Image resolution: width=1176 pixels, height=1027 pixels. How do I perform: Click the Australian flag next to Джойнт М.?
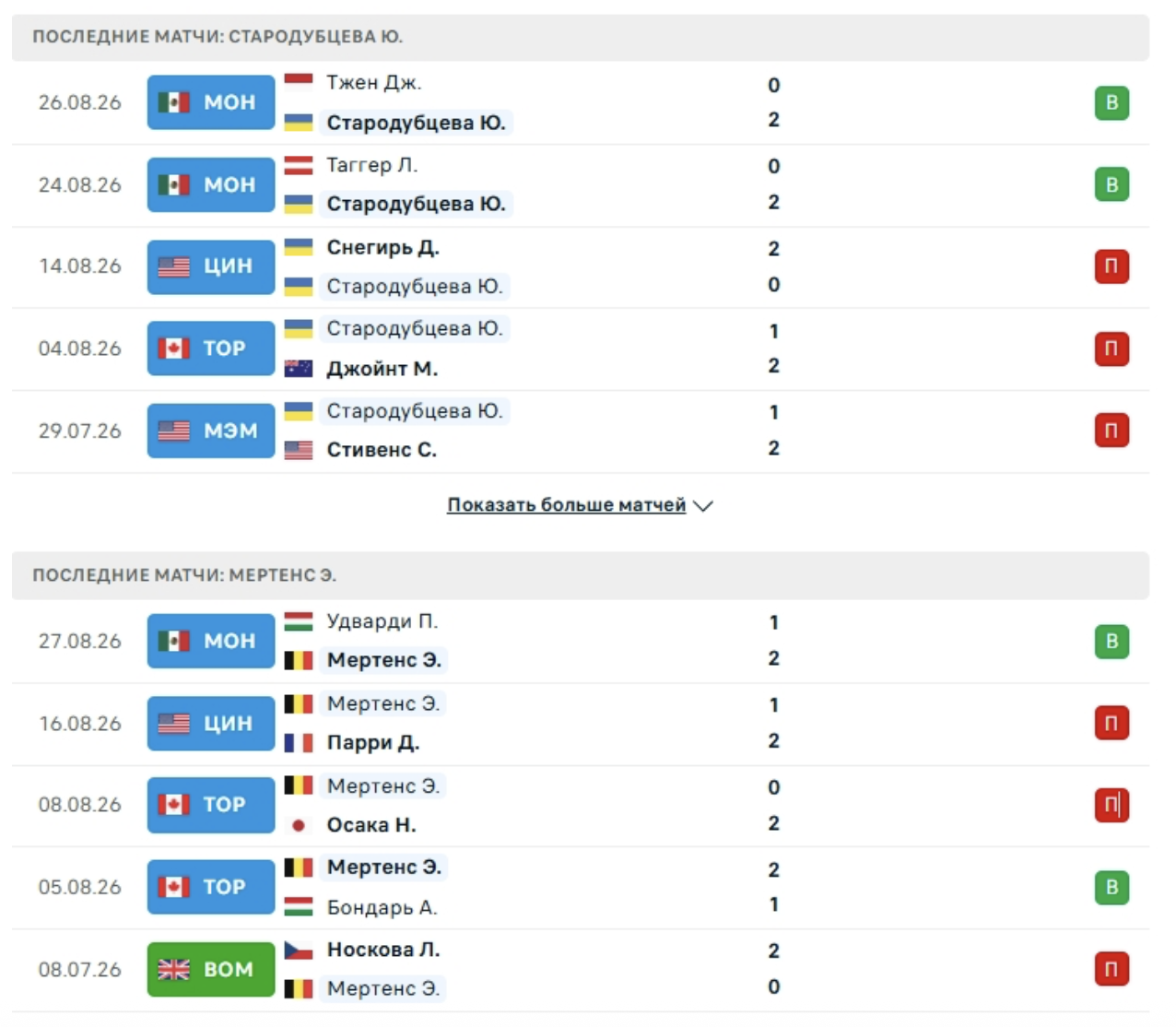tap(299, 369)
